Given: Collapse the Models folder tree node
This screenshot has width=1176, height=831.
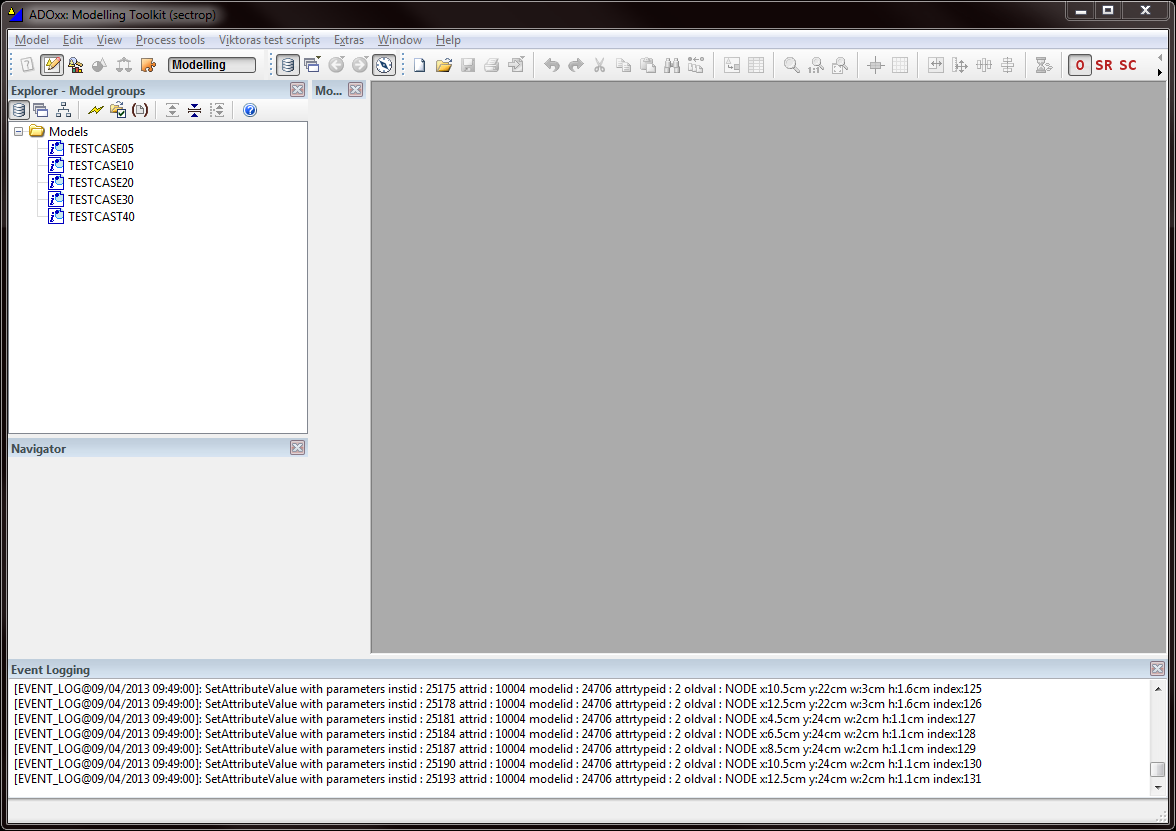Looking at the screenshot, I should tap(19, 131).
